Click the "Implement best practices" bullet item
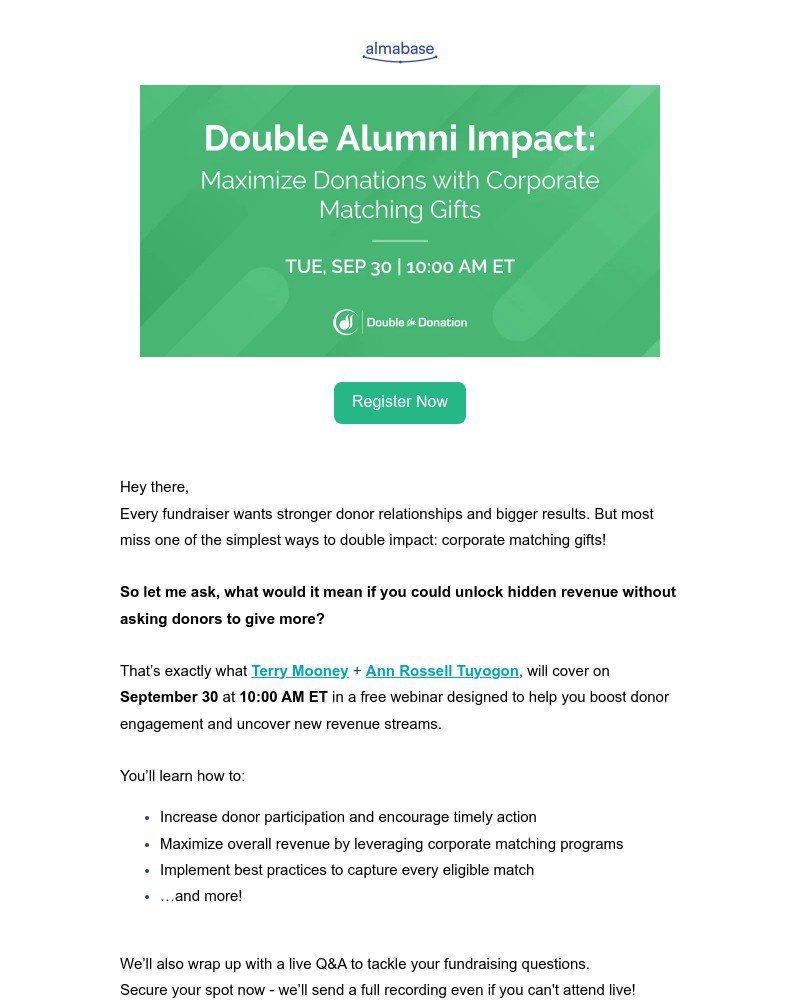 [347, 870]
